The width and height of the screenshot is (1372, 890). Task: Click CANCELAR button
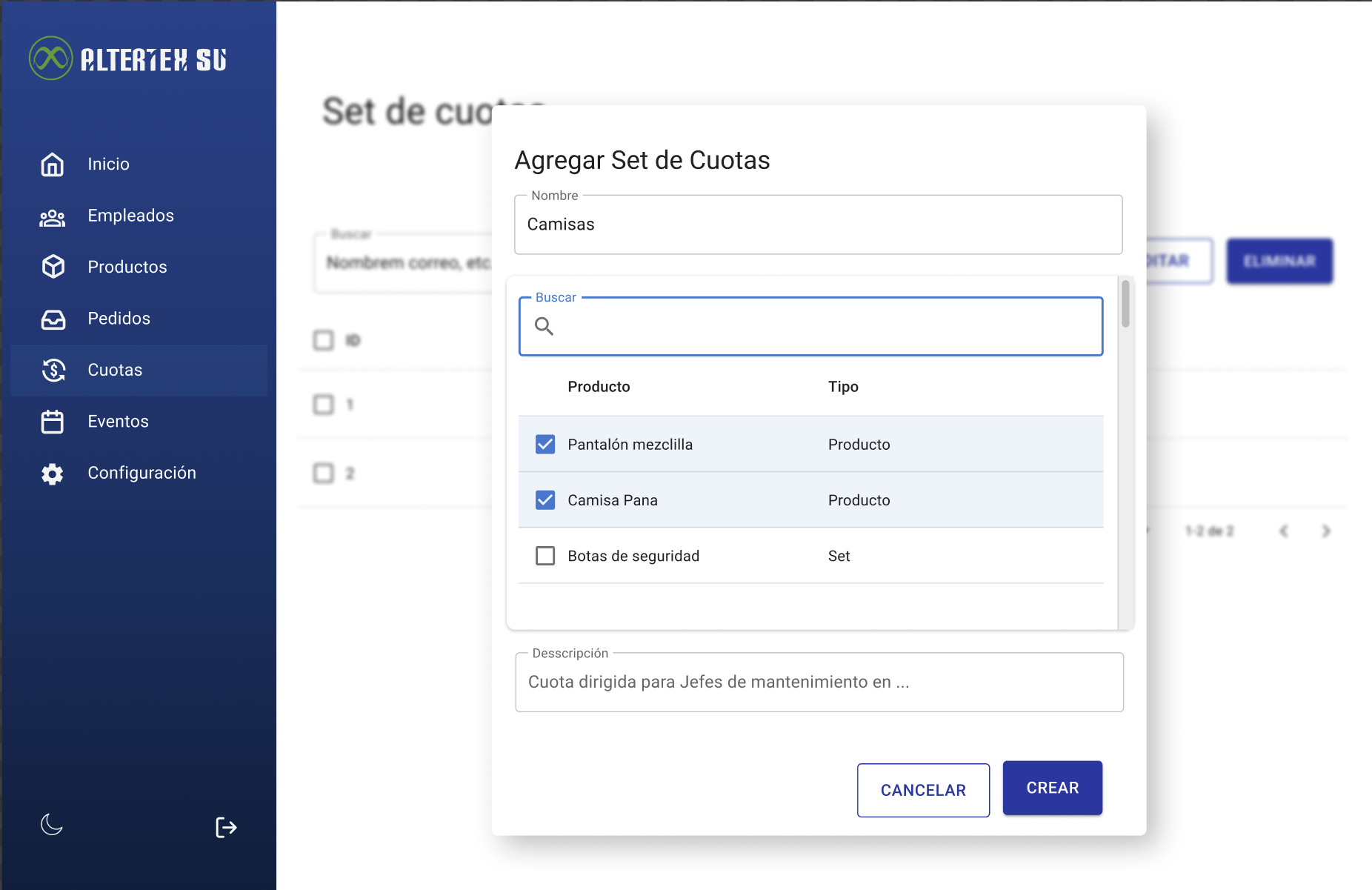(x=923, y=790)
